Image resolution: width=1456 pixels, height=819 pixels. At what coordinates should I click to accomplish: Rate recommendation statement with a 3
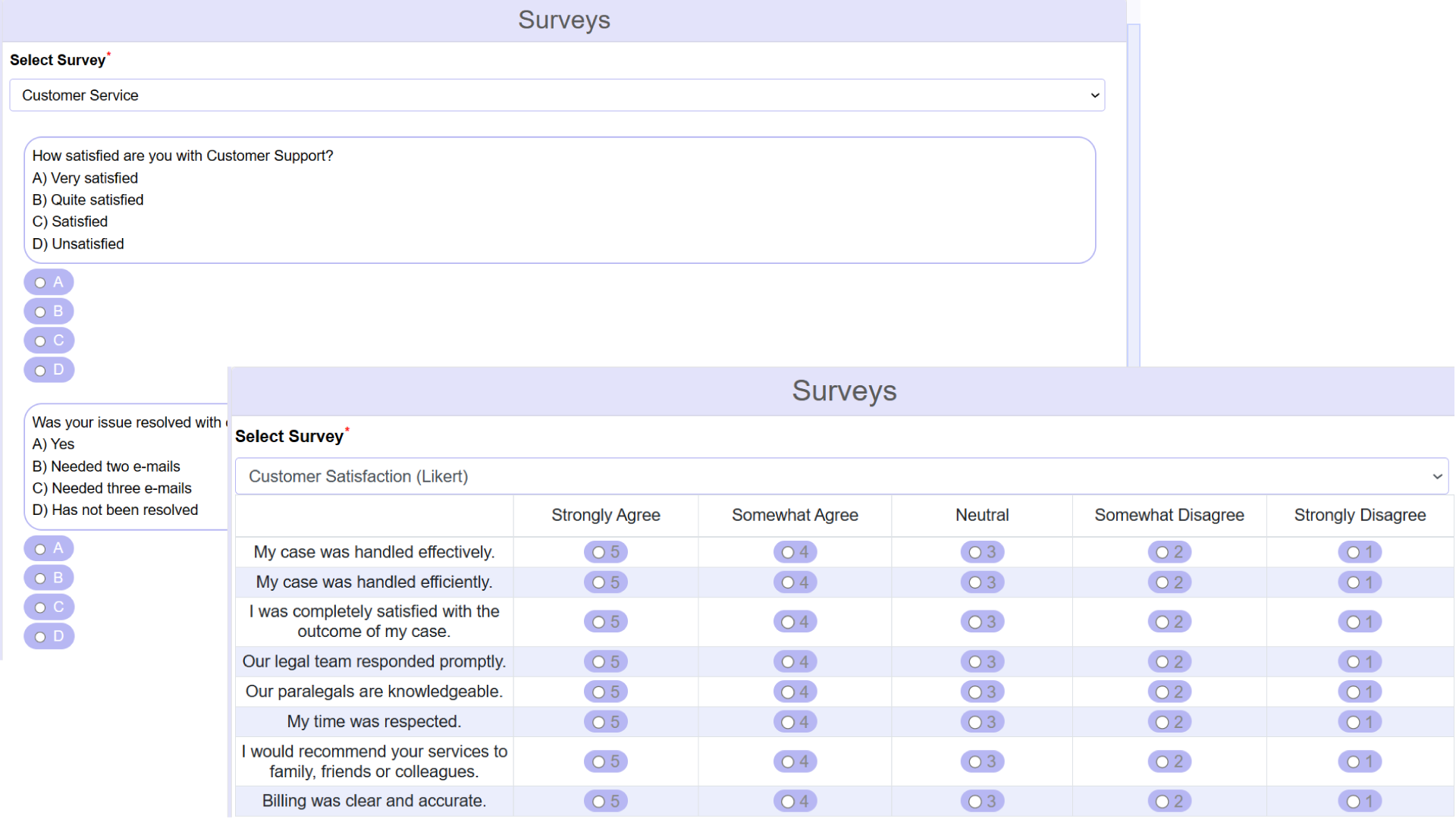(x=982, y=761)
